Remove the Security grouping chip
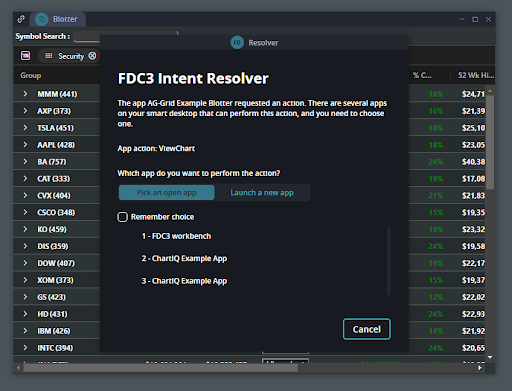The width and height of the screenshot is (512, 391). 92,56
